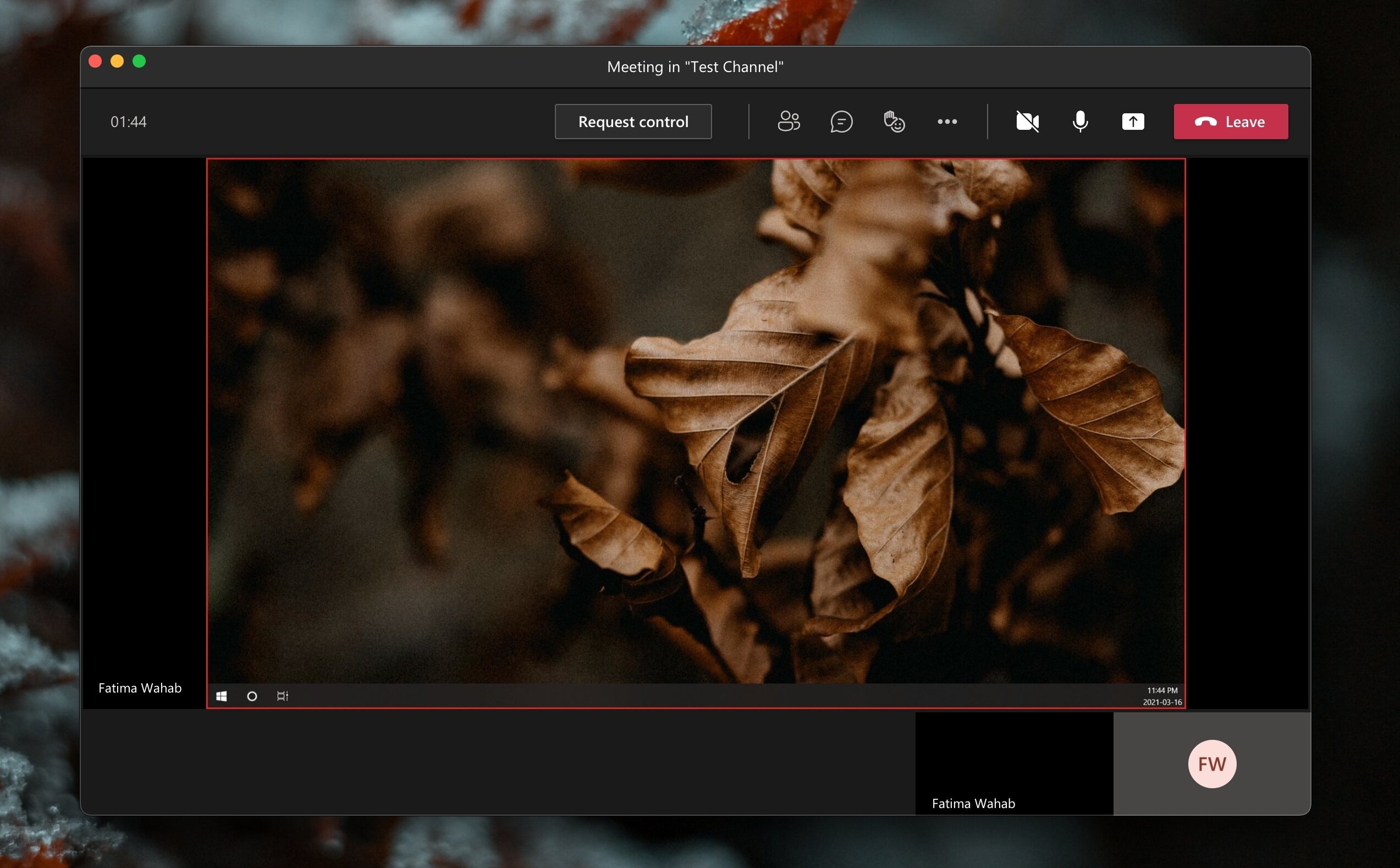Click the shared screen clock and date
The image size is (1400, 868).
(1162, 696)
